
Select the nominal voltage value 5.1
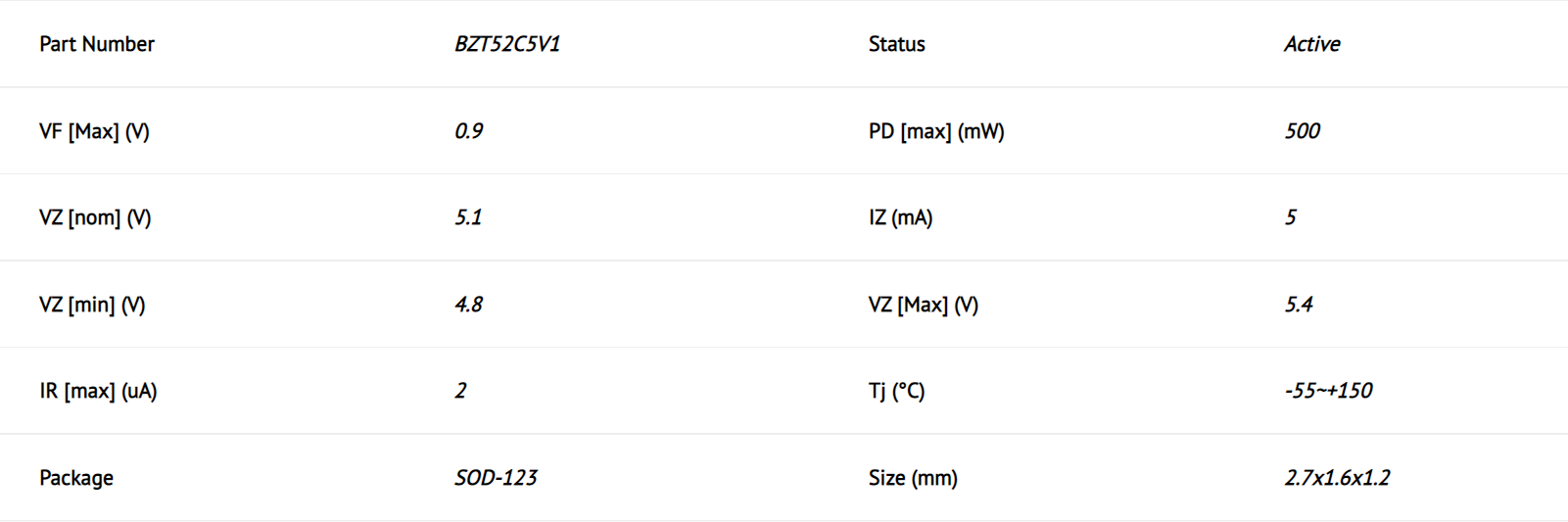click(x=468, y=217)
